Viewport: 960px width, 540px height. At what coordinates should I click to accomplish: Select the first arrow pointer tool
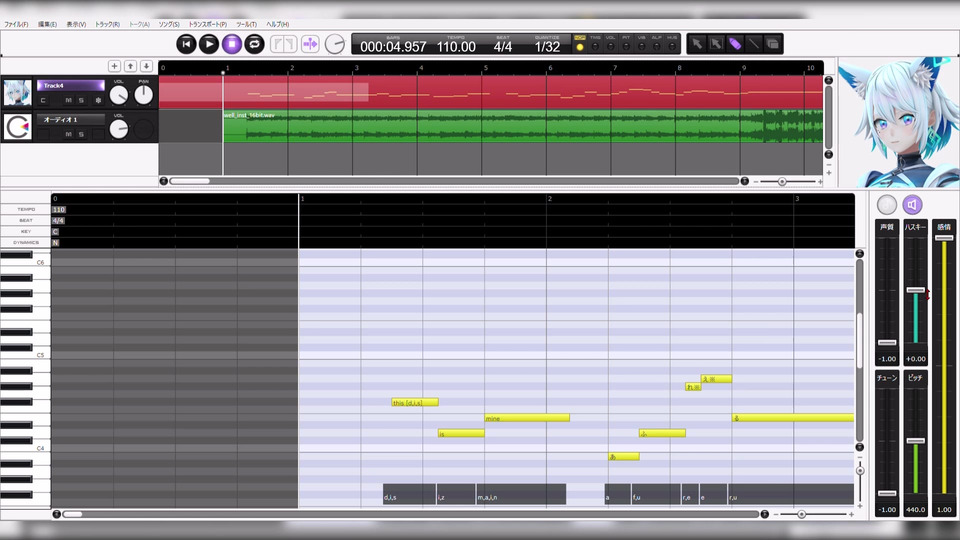(x=697, y=43)
